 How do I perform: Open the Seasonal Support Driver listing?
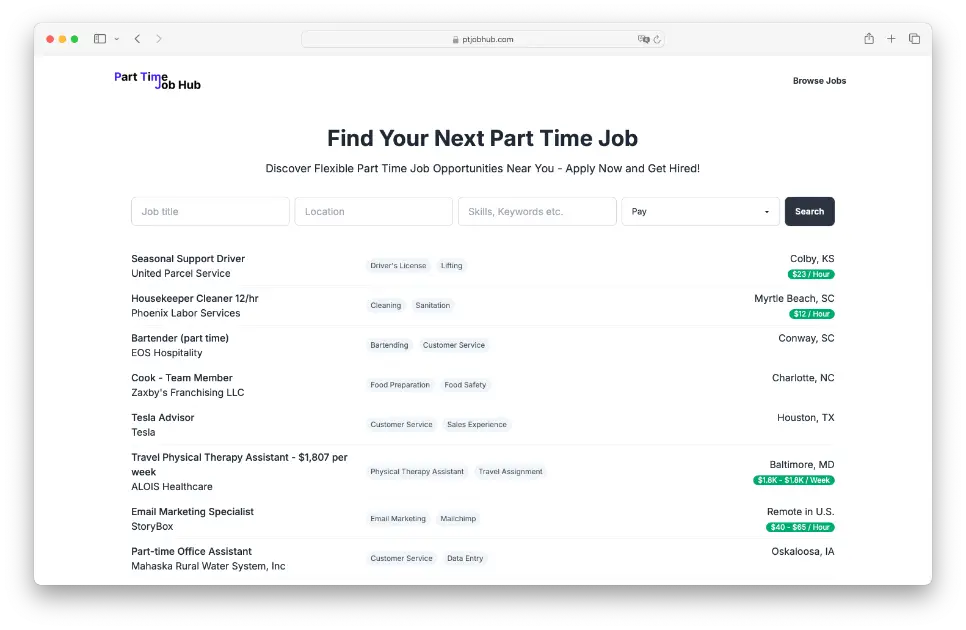(x=188, y=258)
